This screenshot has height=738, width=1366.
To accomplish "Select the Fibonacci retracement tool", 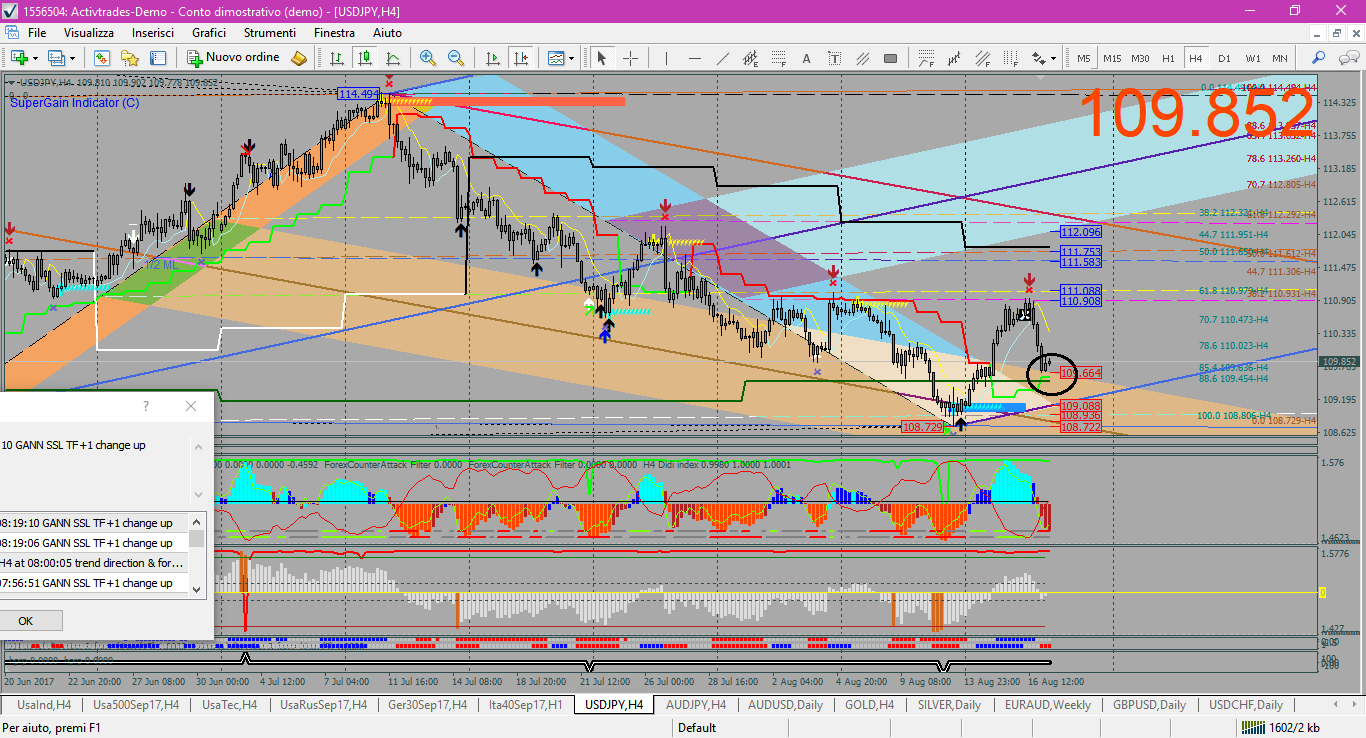I will 778,58.
